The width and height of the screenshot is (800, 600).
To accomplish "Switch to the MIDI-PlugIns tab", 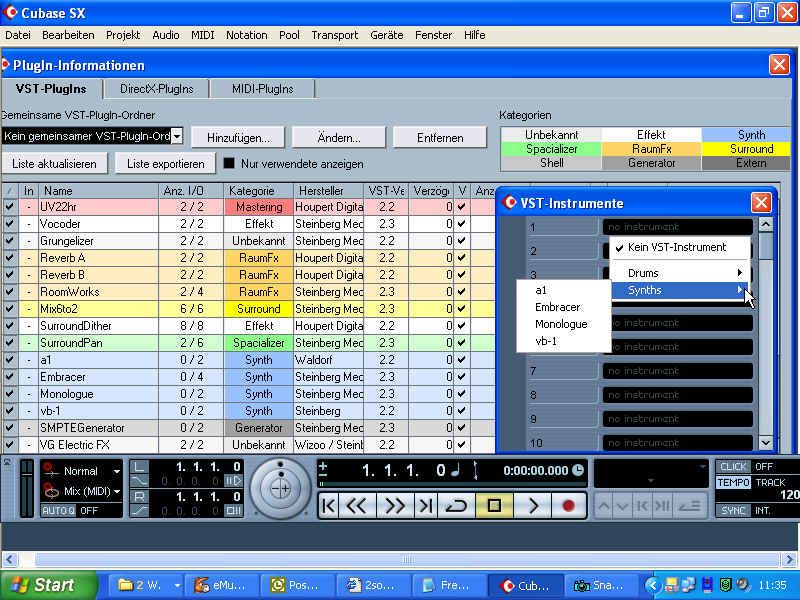I will pos(262,89).
